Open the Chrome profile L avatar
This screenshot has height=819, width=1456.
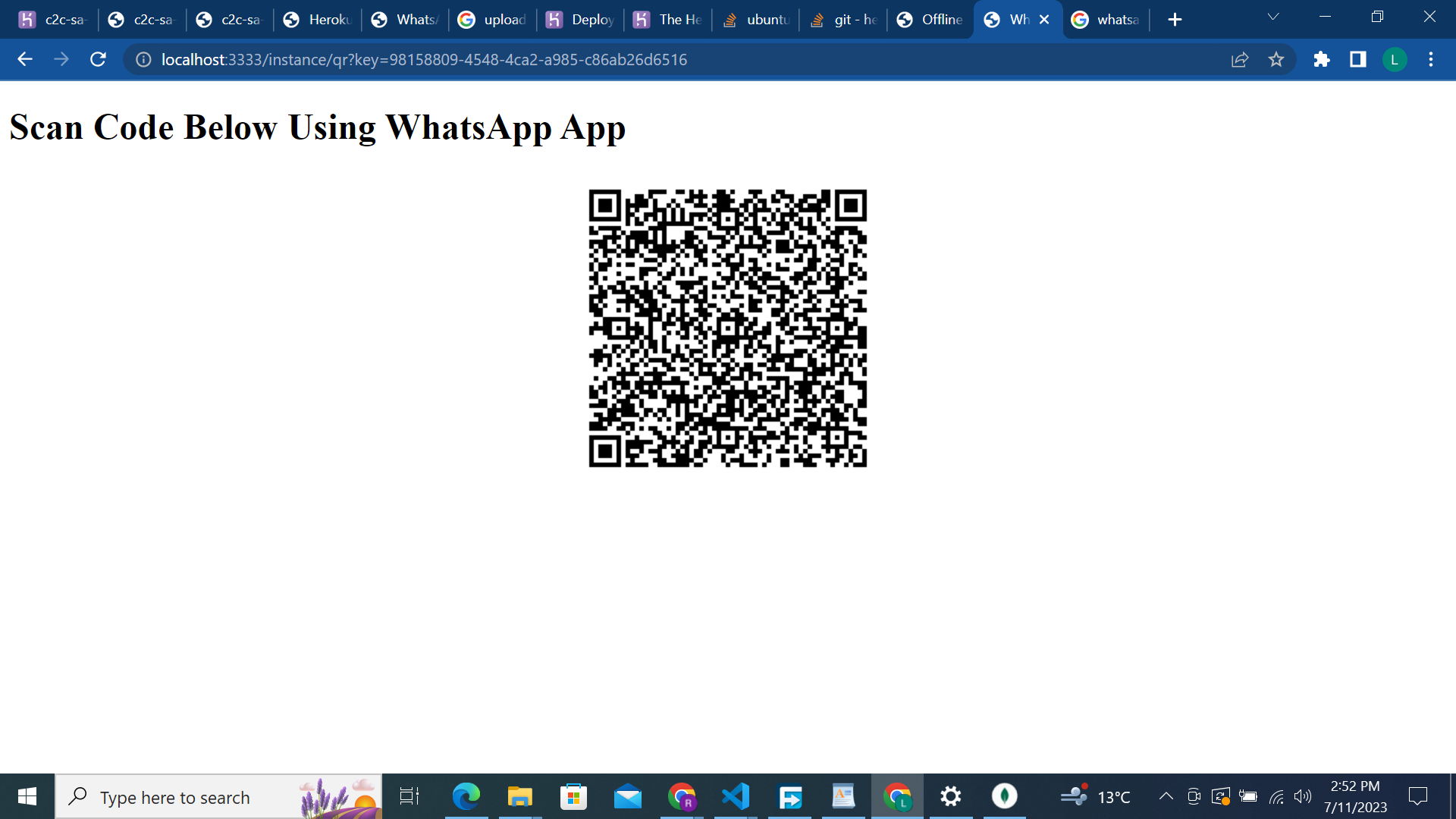[x=1395, y=59]
